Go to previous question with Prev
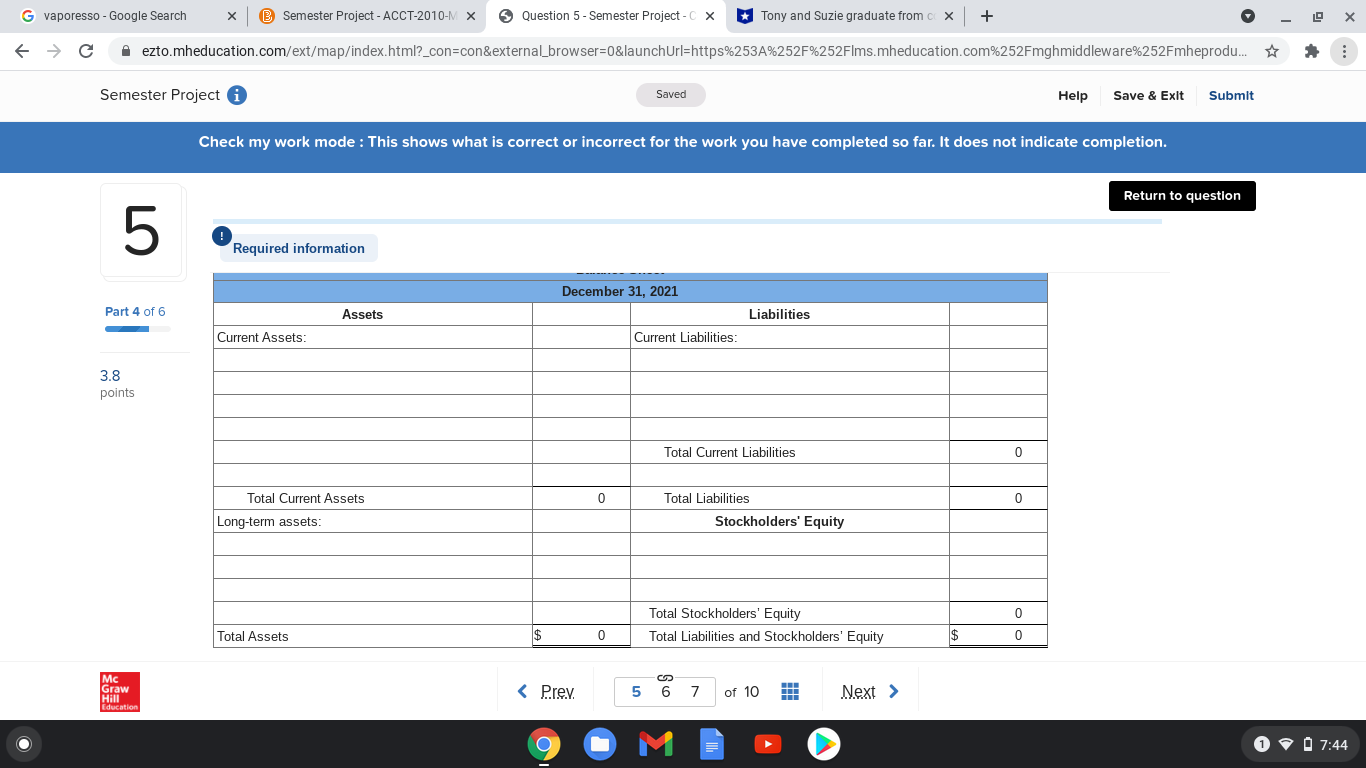 (x=546, y=691)
